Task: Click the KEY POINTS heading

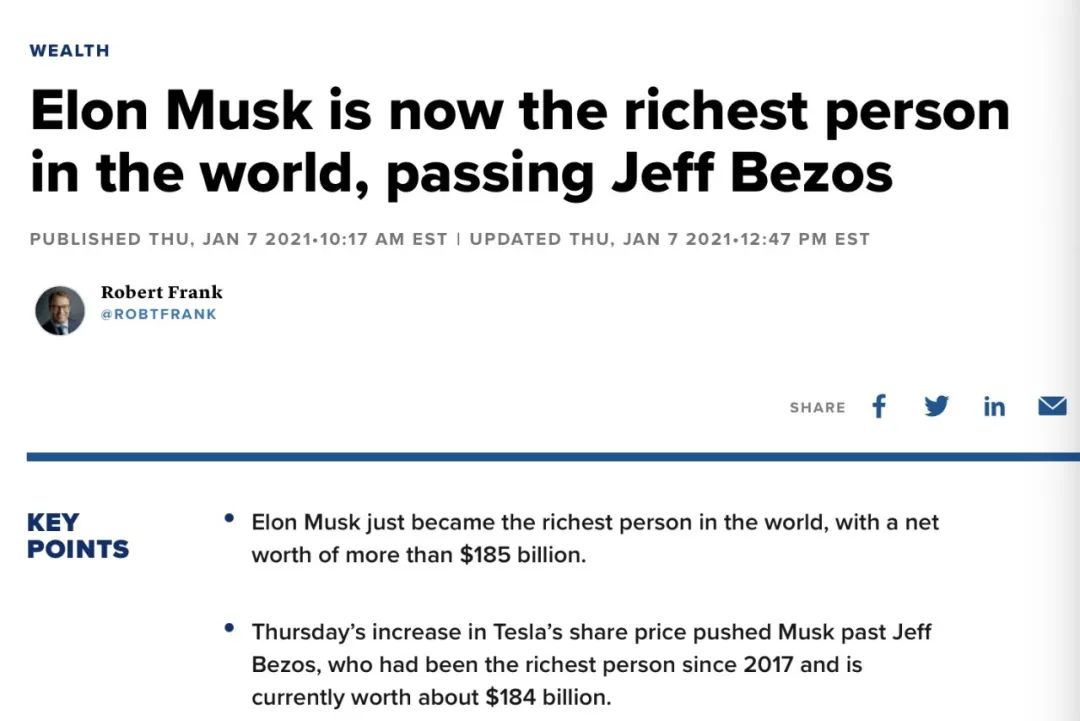Action: (78, 535)
